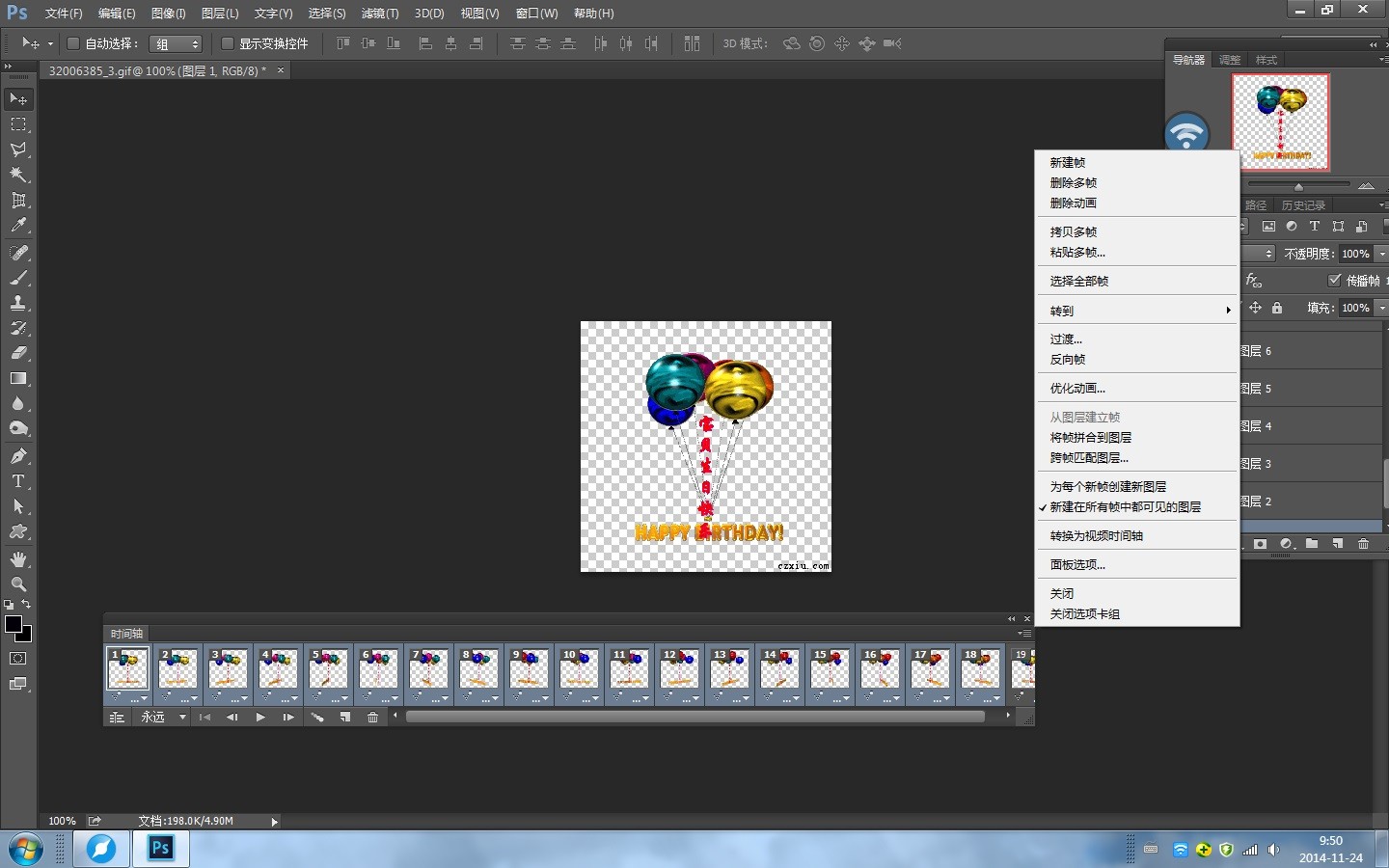Play the animation in the timeline
Viewport: 1389px width, 868px height.
[x=260, y=718]
